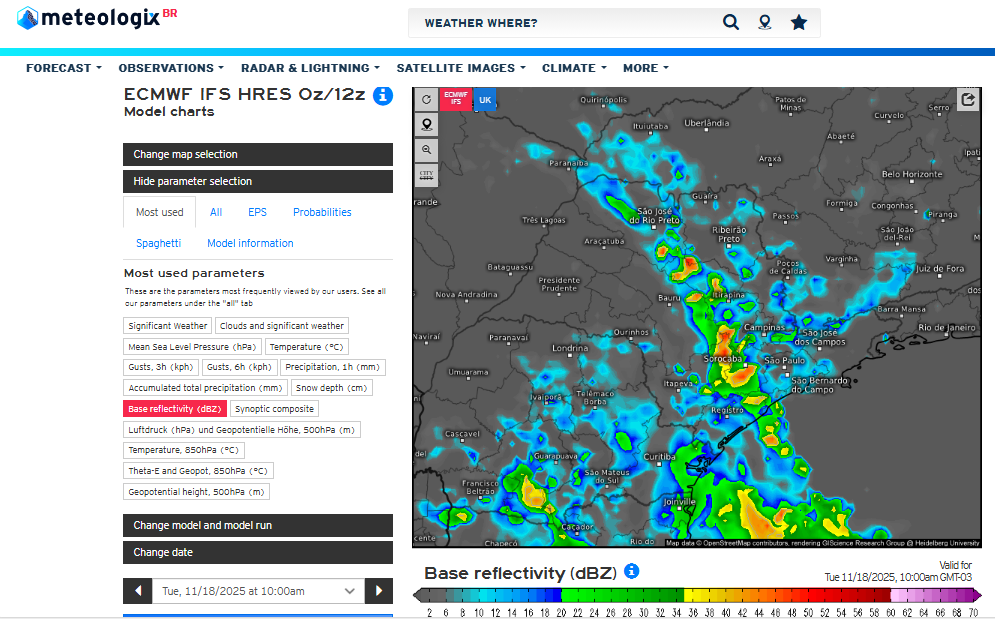995x619 pixels.
Task: Click the map zoom magnifier icon
Action: [427, 150]
